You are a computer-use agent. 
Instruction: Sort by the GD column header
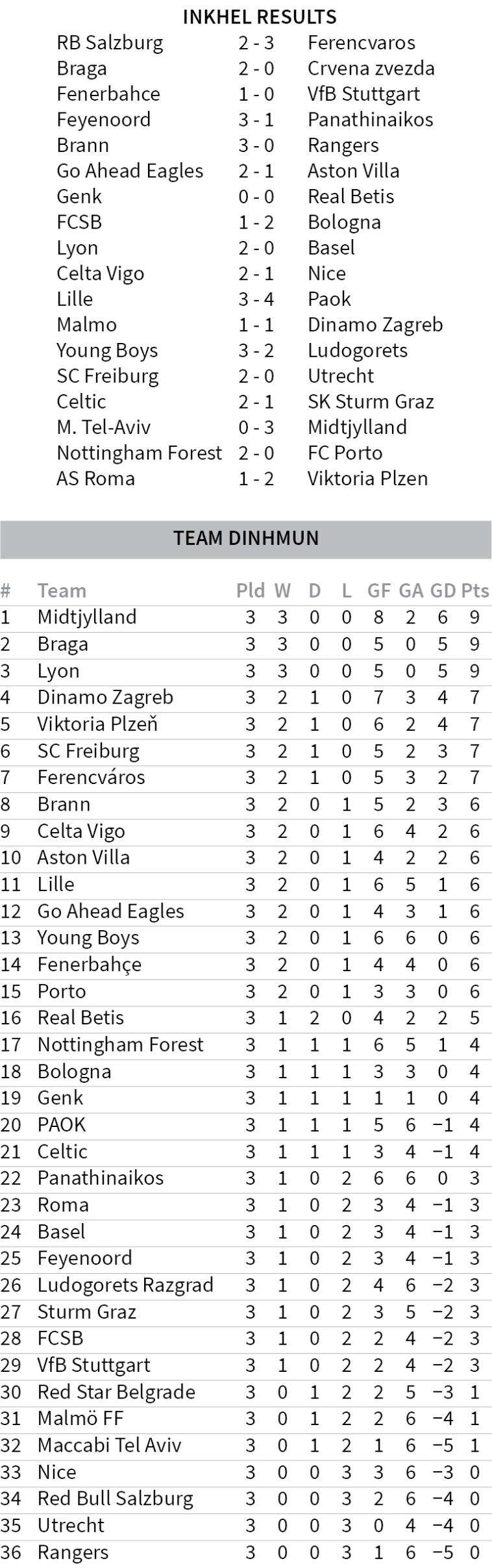[443, 590]
